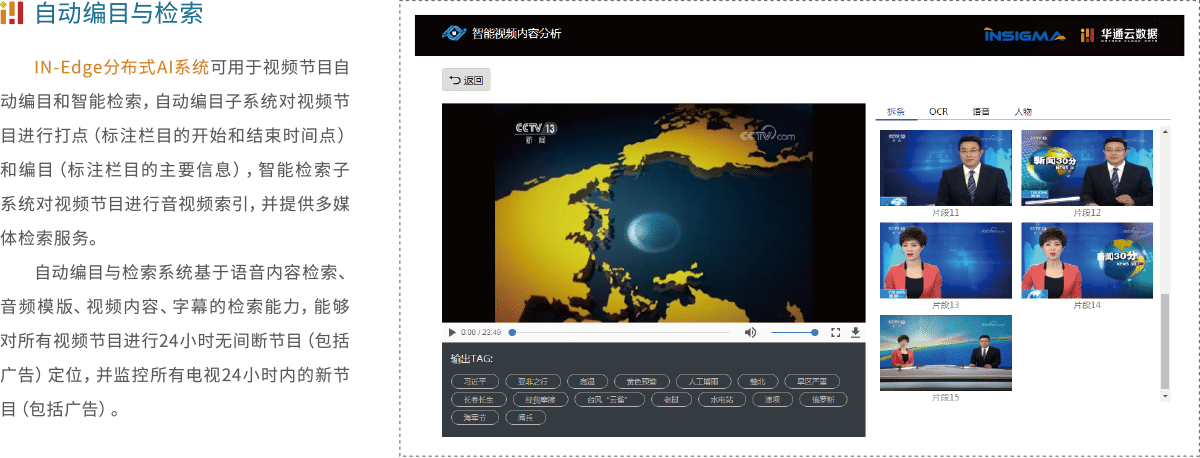Click the 高温 output tag
Viewport: 1200px width, 458px height.
587,381
